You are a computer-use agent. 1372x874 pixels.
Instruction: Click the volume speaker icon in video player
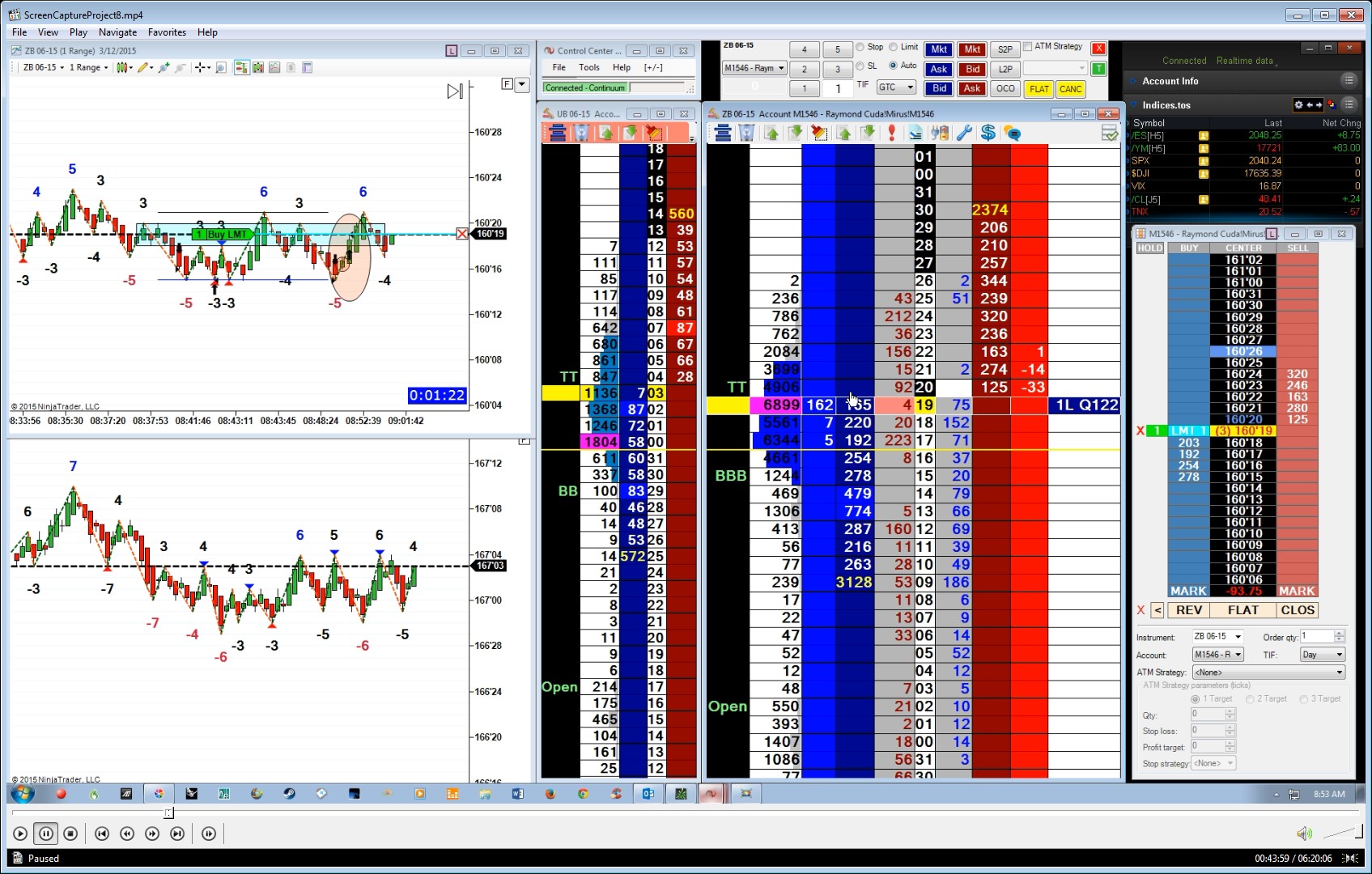pyautogui.click(x=1304, y=834)
